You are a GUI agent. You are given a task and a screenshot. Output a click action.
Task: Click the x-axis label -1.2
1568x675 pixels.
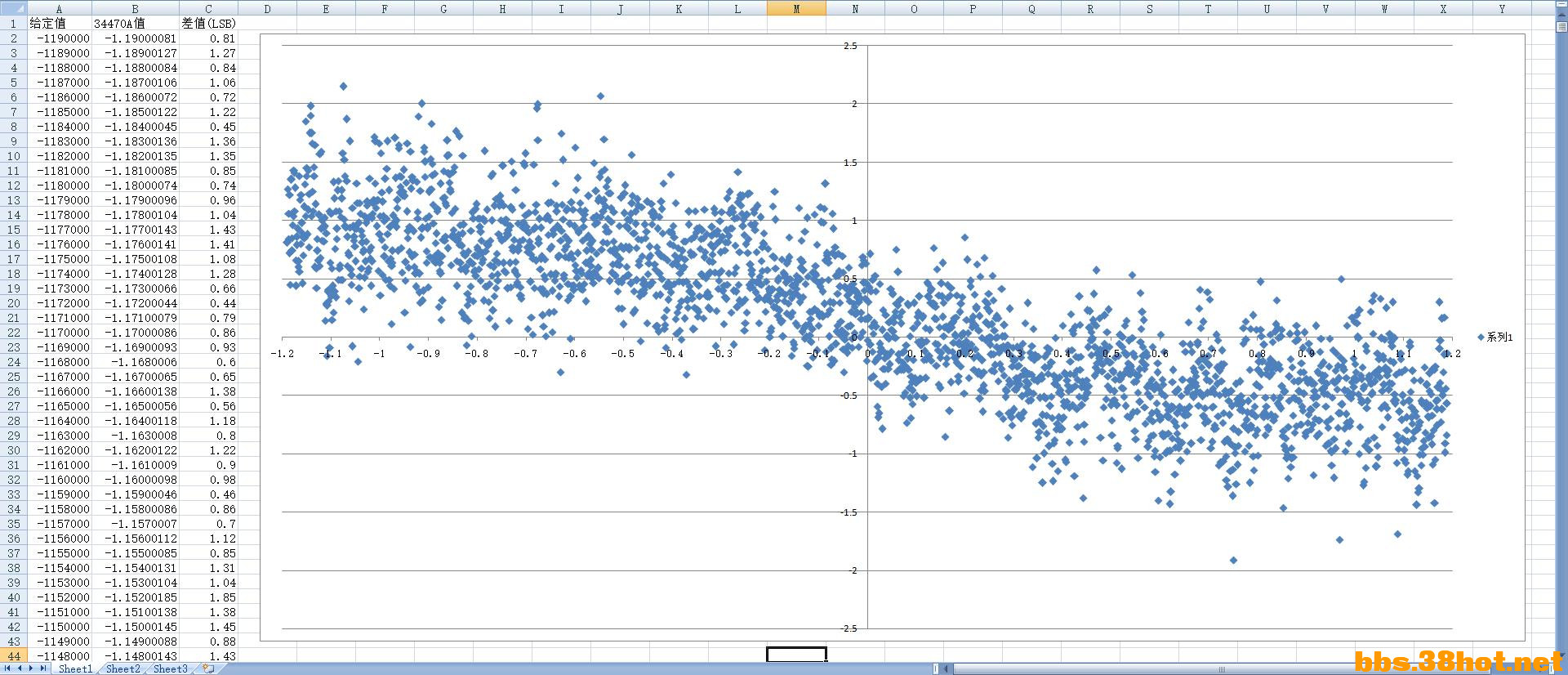(283, 354)
